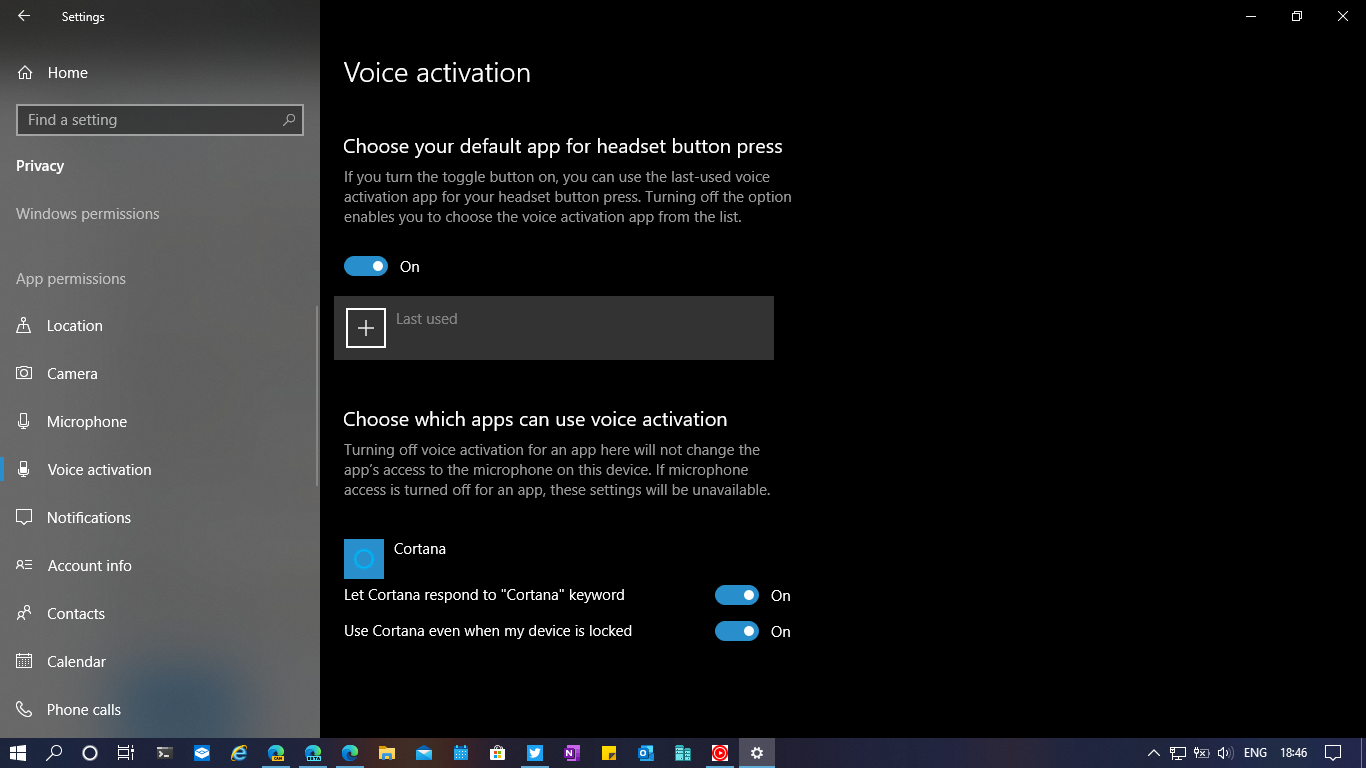Click the Location pin icon
Viewport: 1366px width, 768px height.
pos(24,325)
